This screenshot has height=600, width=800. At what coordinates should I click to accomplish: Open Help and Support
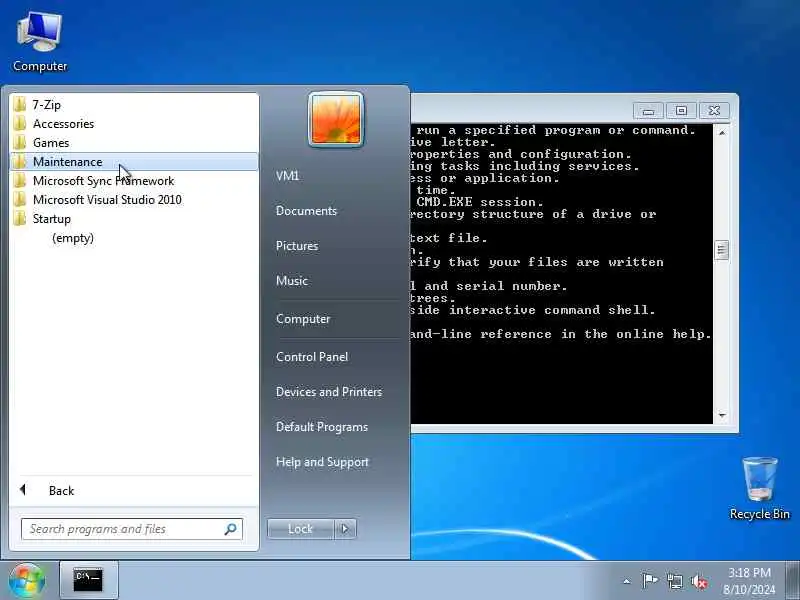322,462
